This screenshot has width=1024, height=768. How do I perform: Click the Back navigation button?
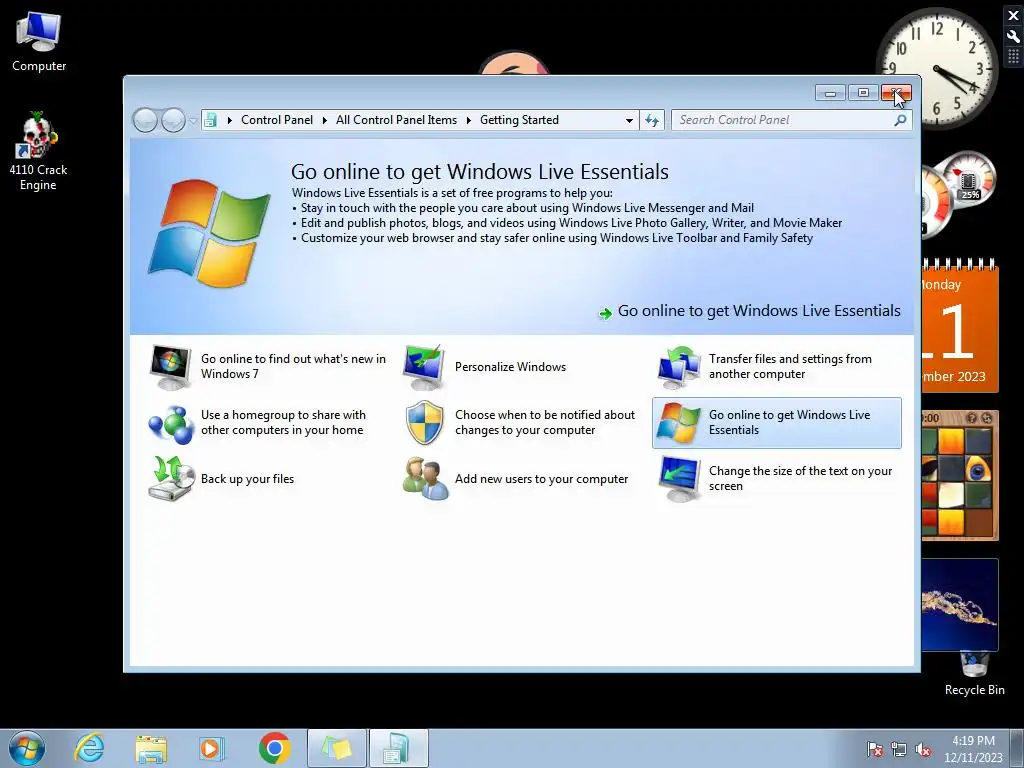click(x=145, y=120)
